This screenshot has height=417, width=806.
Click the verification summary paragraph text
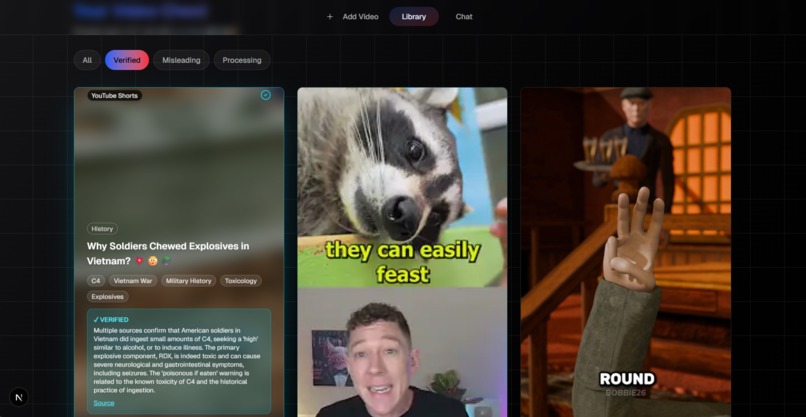[x=177, y=360]
